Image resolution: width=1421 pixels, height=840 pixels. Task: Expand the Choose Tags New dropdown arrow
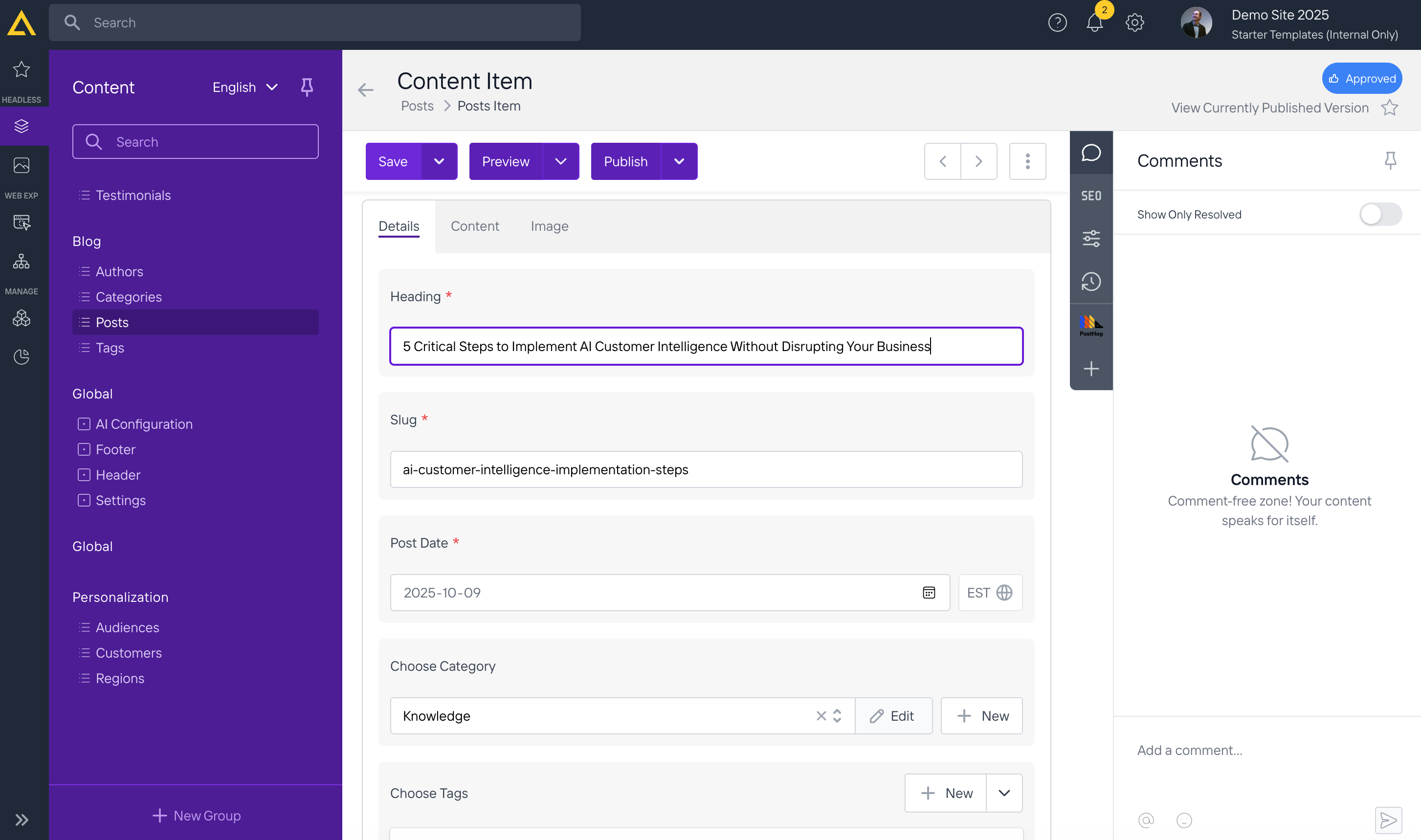coord(1004,793)
